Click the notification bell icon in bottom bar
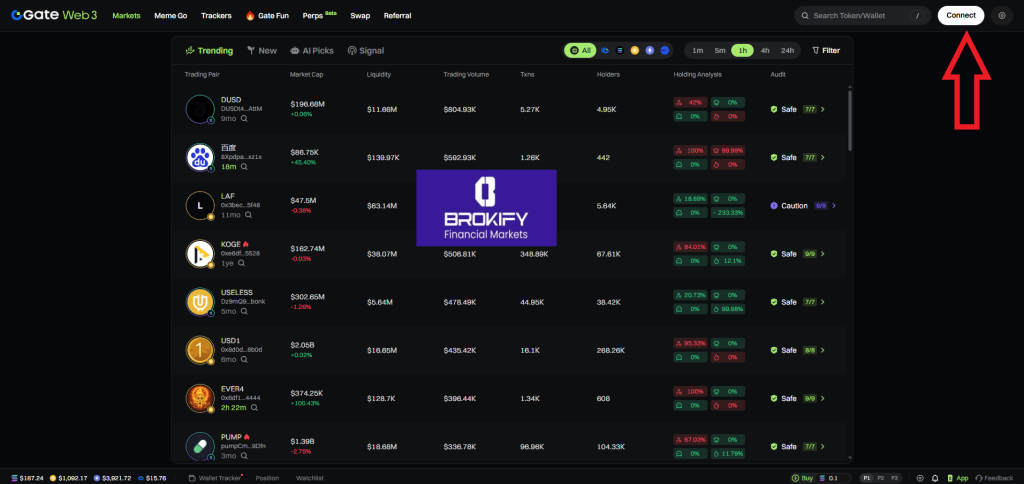Screen dimensions: 1024x484 click(x=934, y=478)
